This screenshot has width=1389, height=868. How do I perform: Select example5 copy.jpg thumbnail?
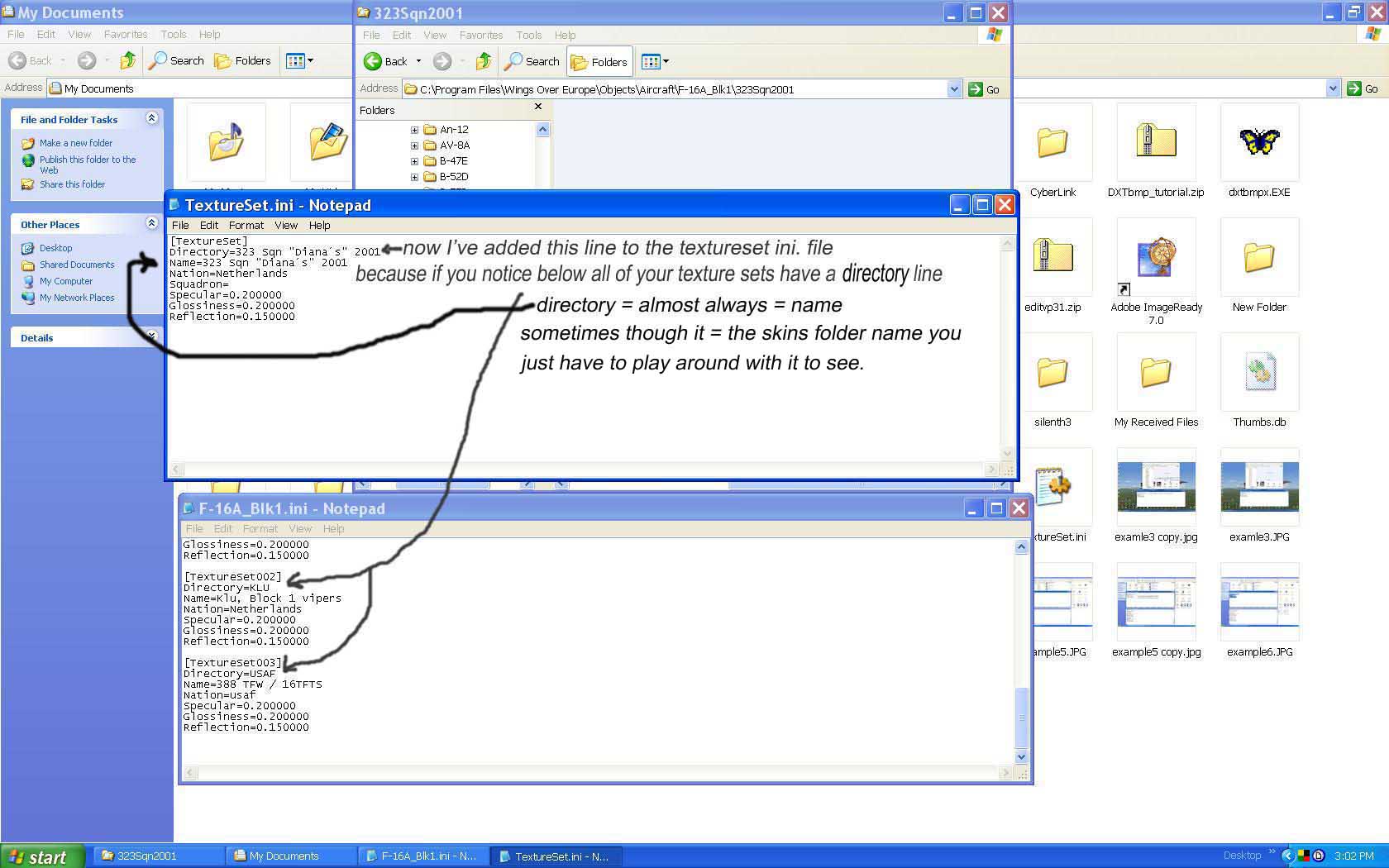point(1156,603)
